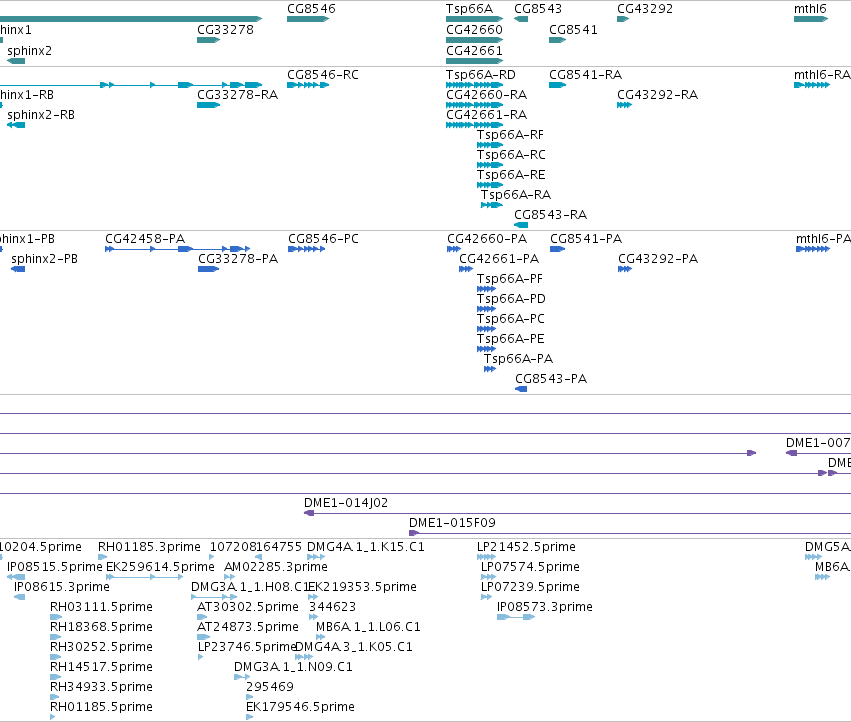Click protein sphinx2-PB
851x722 pixels.
[x=18, y=269]
